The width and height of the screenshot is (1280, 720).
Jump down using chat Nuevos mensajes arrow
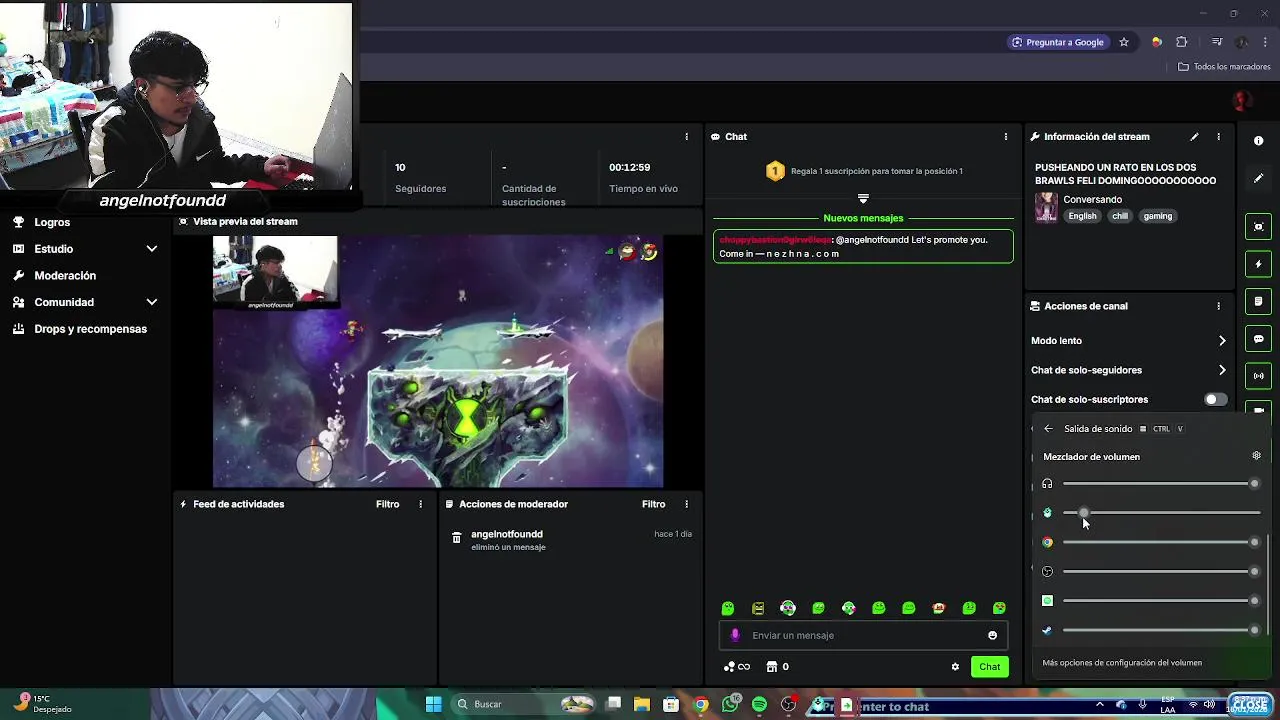[x=863, y=199]
